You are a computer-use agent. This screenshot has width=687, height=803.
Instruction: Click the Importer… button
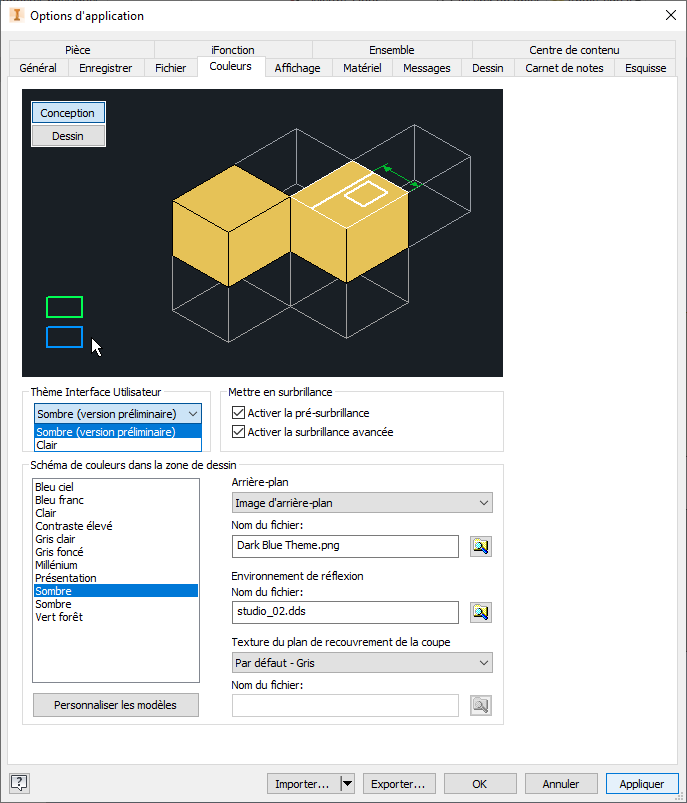click(x=303, y=784)
